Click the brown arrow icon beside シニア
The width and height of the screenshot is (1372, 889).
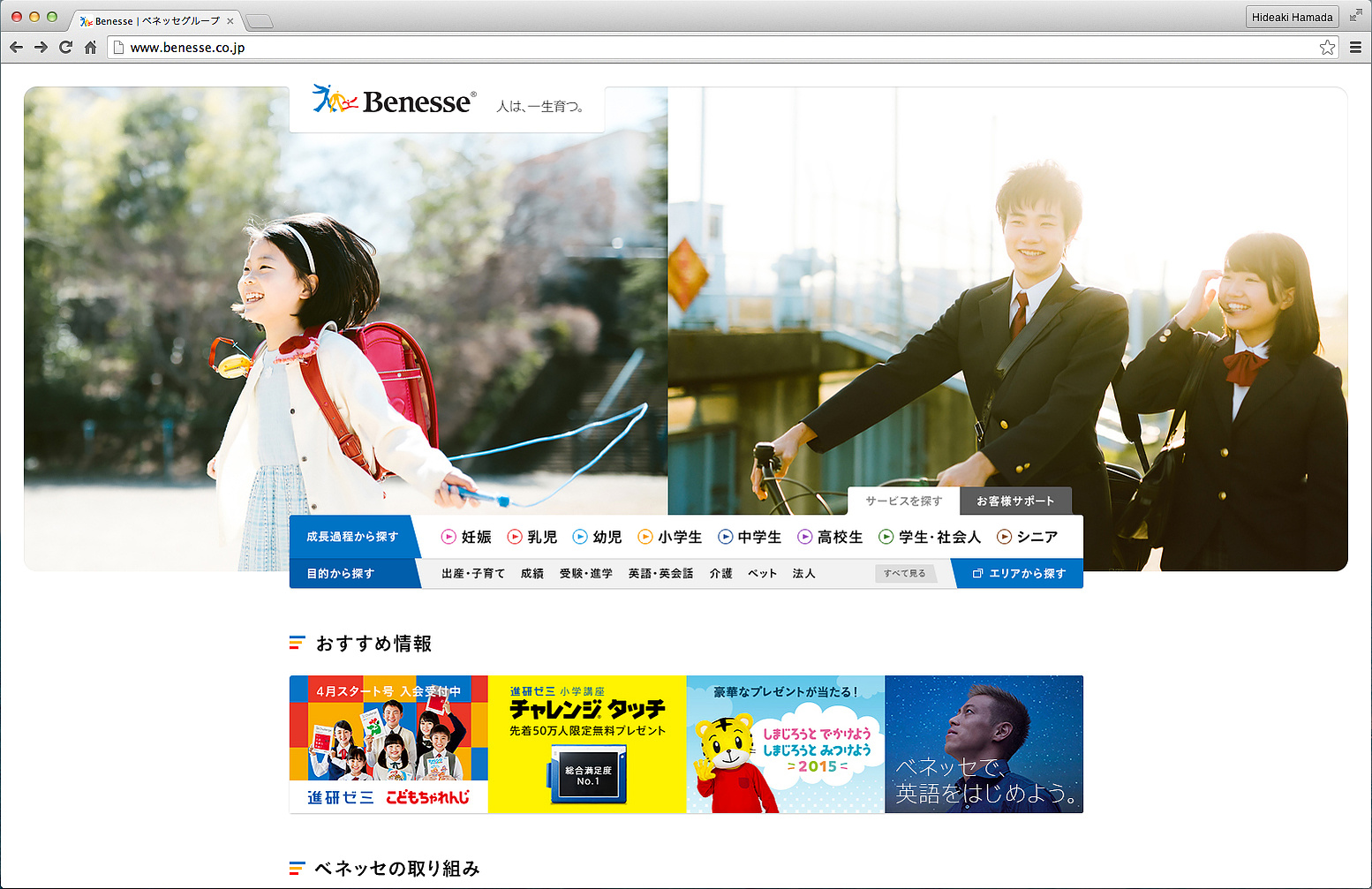[x=1005, y=537]
